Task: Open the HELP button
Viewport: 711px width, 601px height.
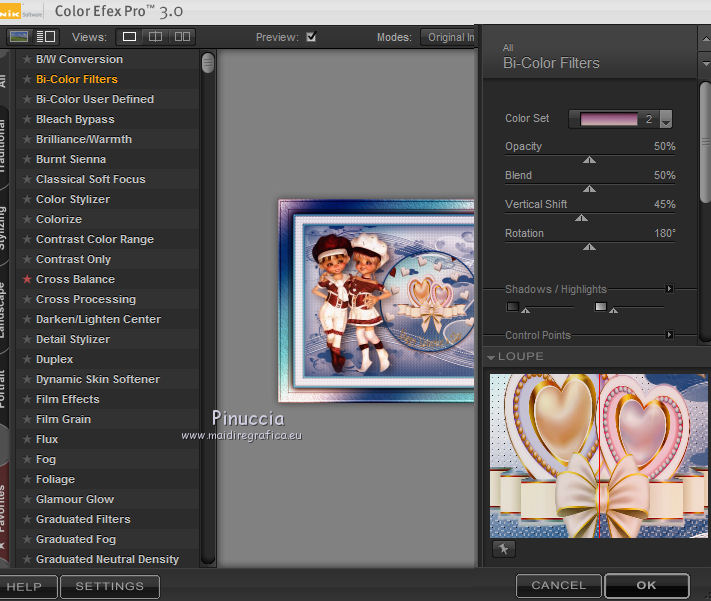Action: [25, 586]
